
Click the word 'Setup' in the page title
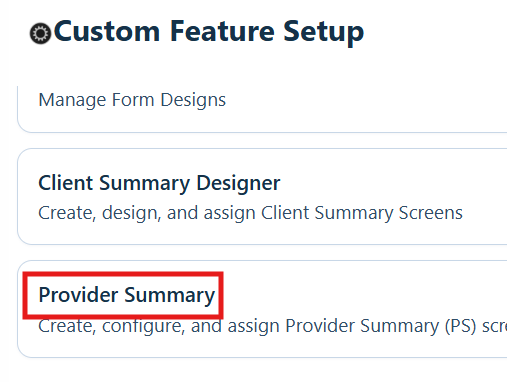tap(323, 32)
